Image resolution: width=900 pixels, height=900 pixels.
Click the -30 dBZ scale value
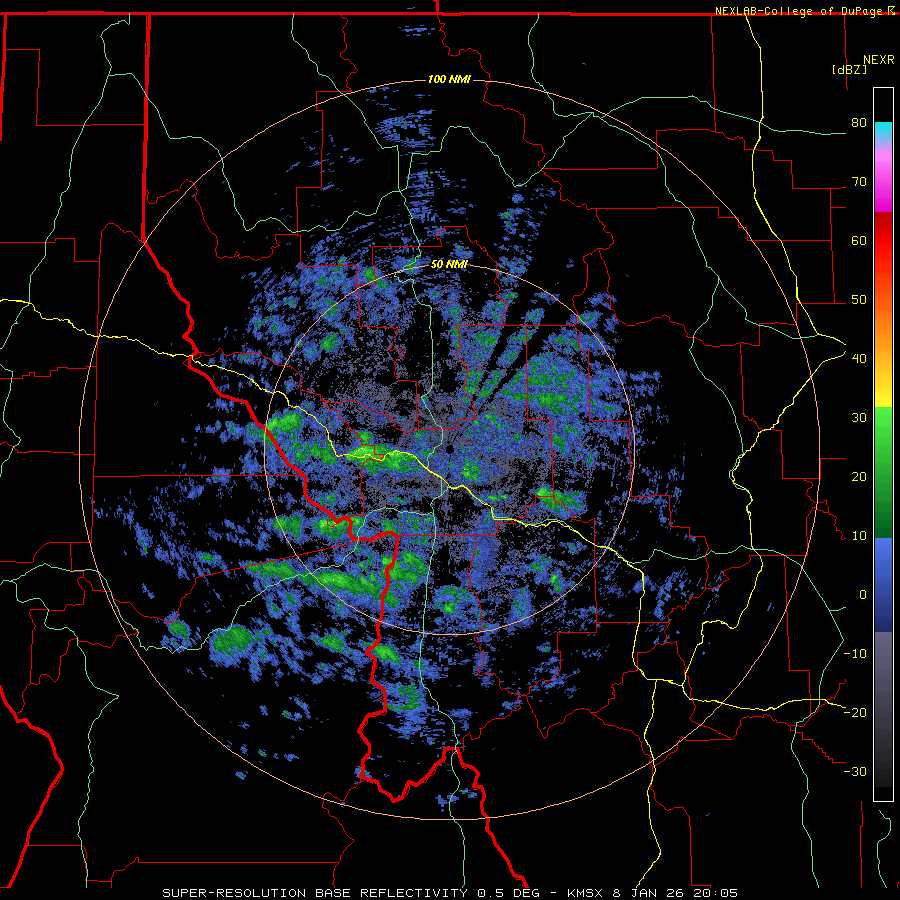click(x=855, y=772)
